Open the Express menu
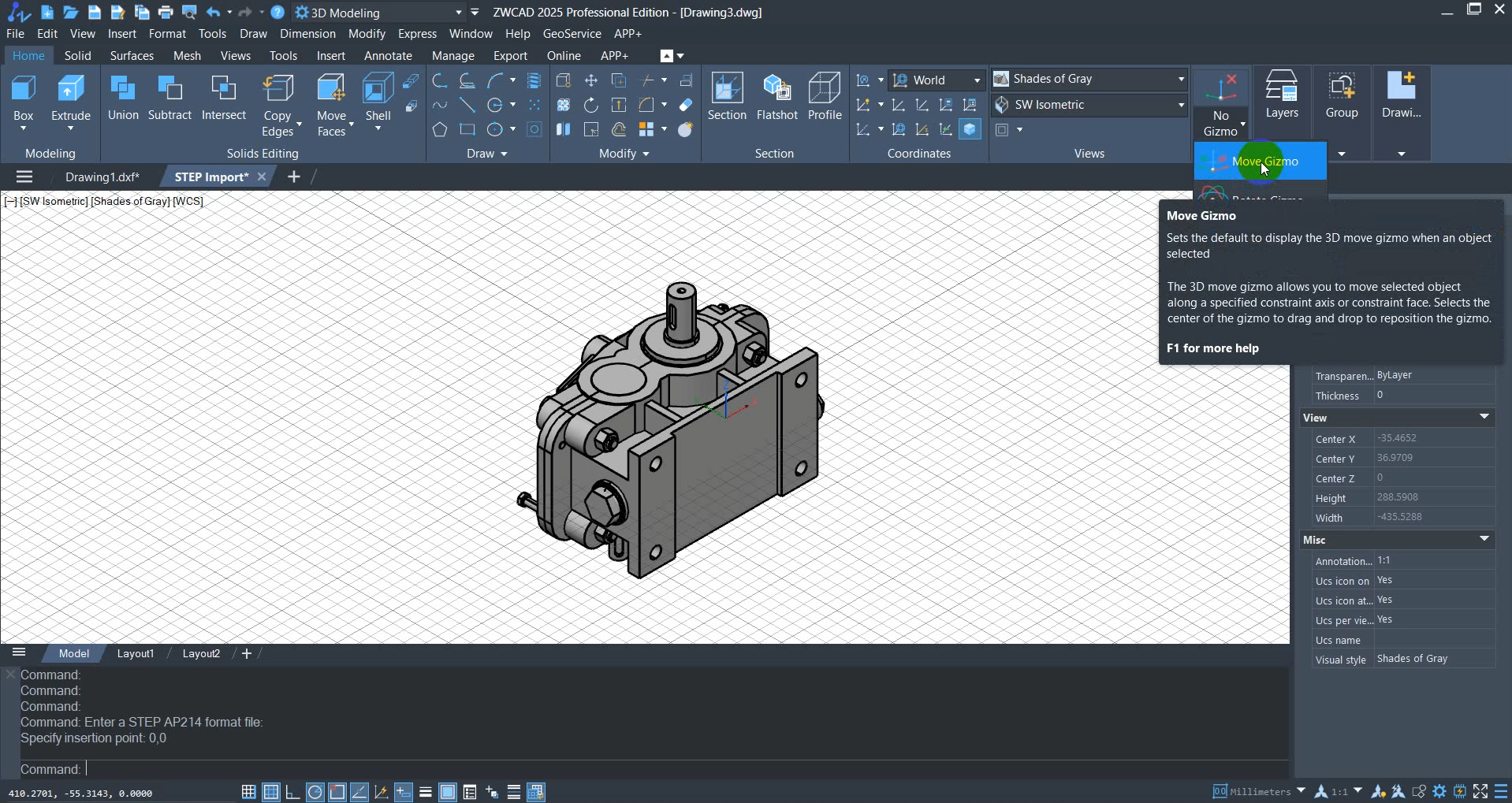Image resolution: width=1512 pixels, height=803 pixels. pyautogui.click(x=417, y=34)
